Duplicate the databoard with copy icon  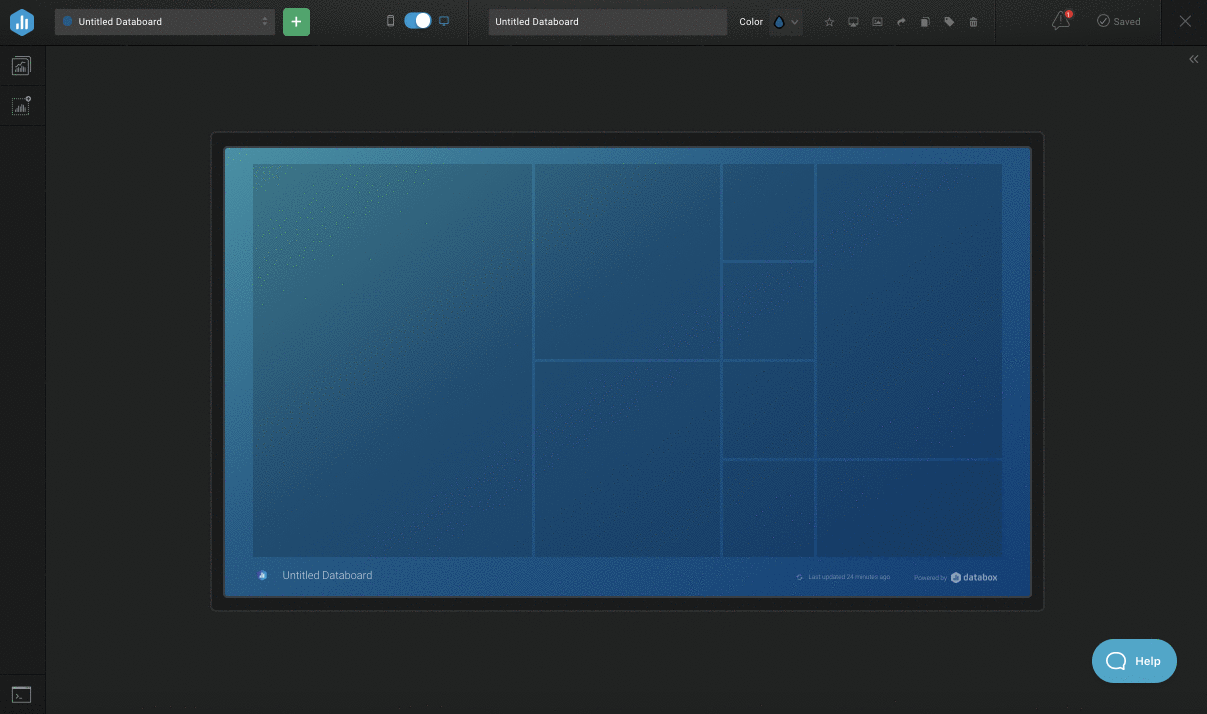925,22
